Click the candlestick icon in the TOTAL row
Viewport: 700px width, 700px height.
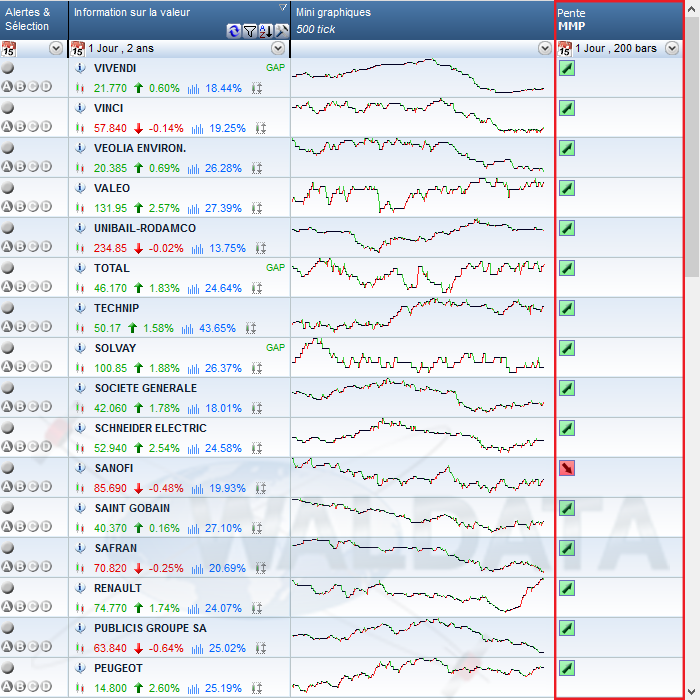coord(80,288)
